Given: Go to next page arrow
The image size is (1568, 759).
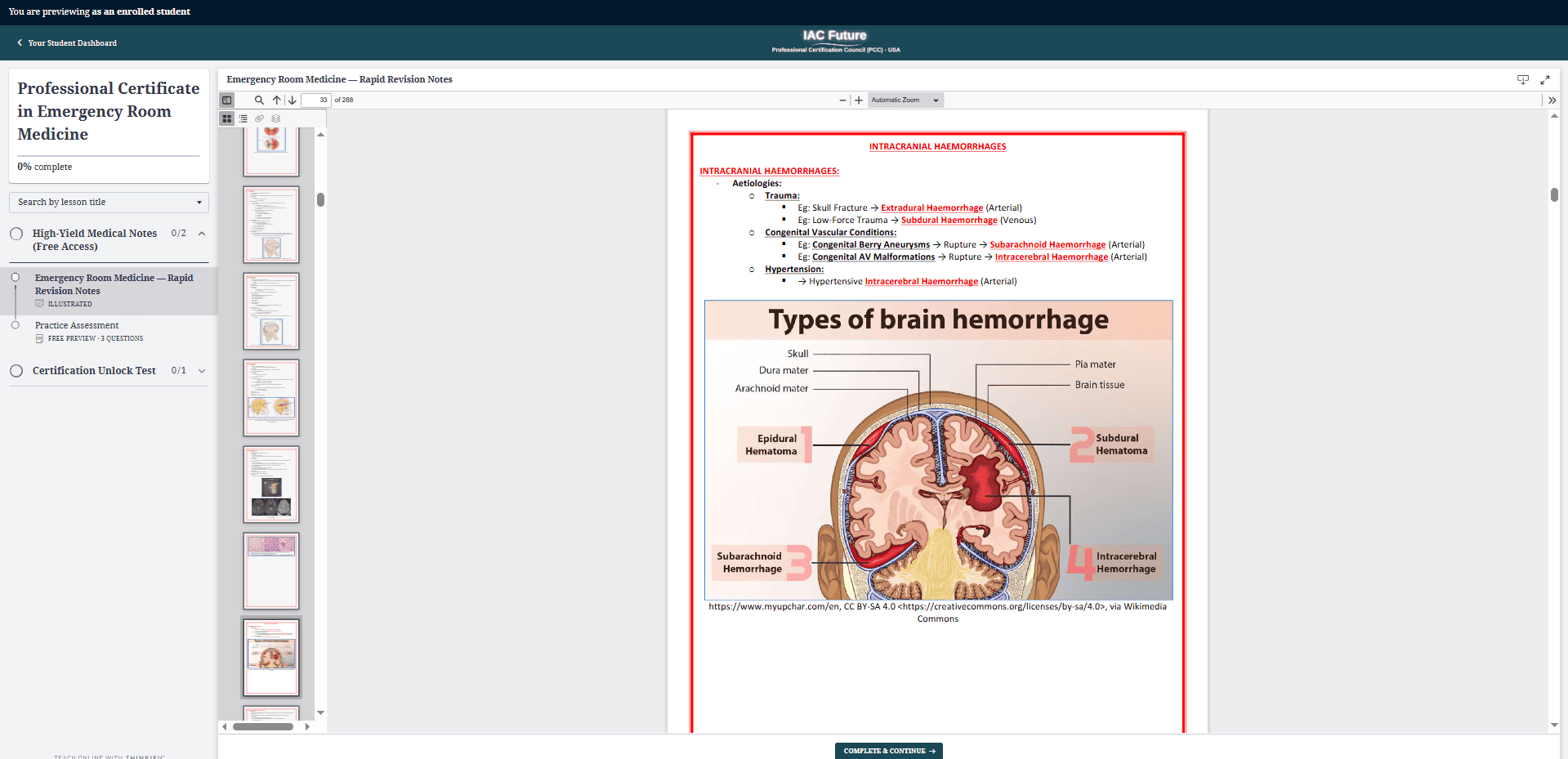Looking at the screenshot, I should (x=292, y=100).
